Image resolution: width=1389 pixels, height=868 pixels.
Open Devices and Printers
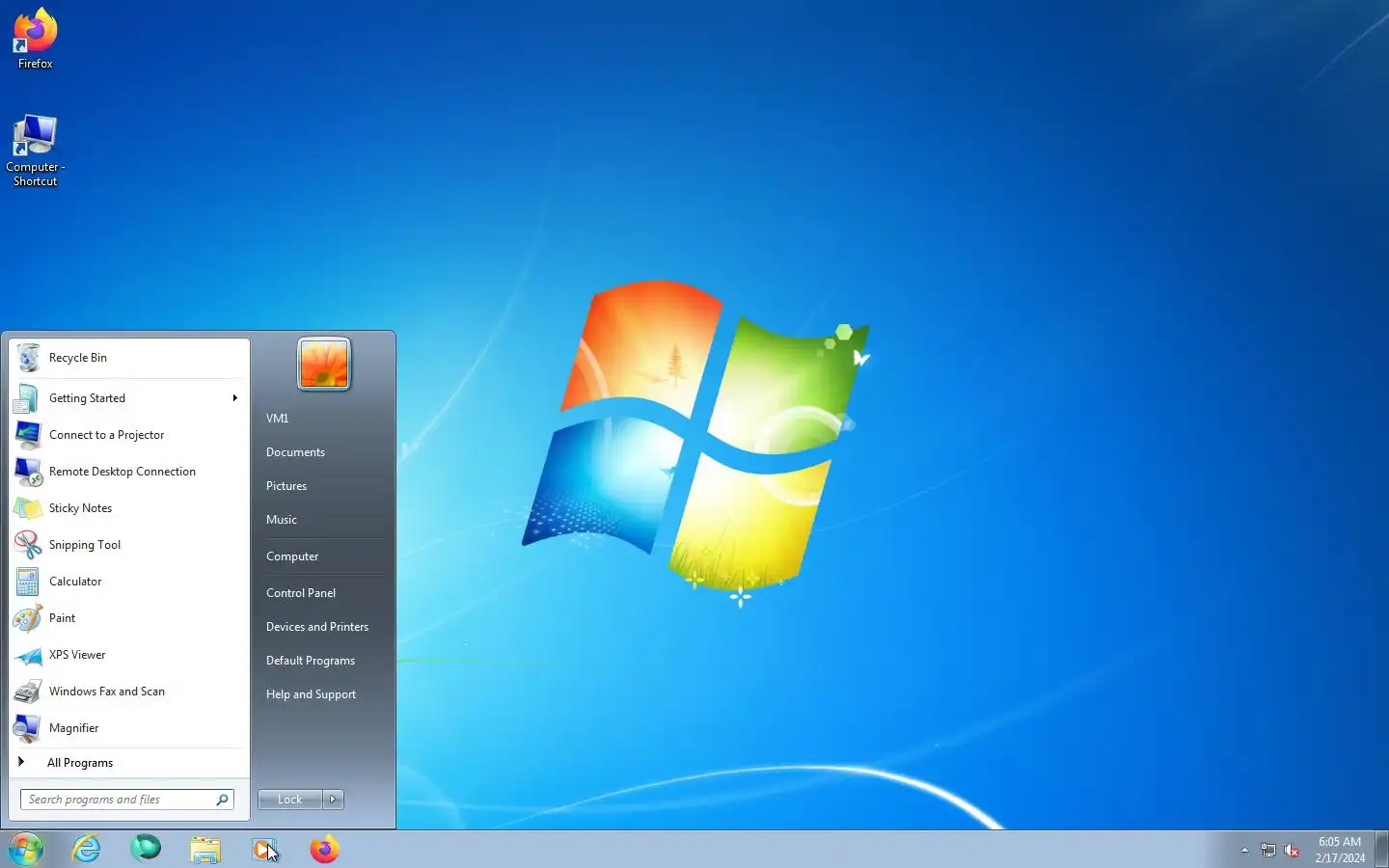click(317, 627)
